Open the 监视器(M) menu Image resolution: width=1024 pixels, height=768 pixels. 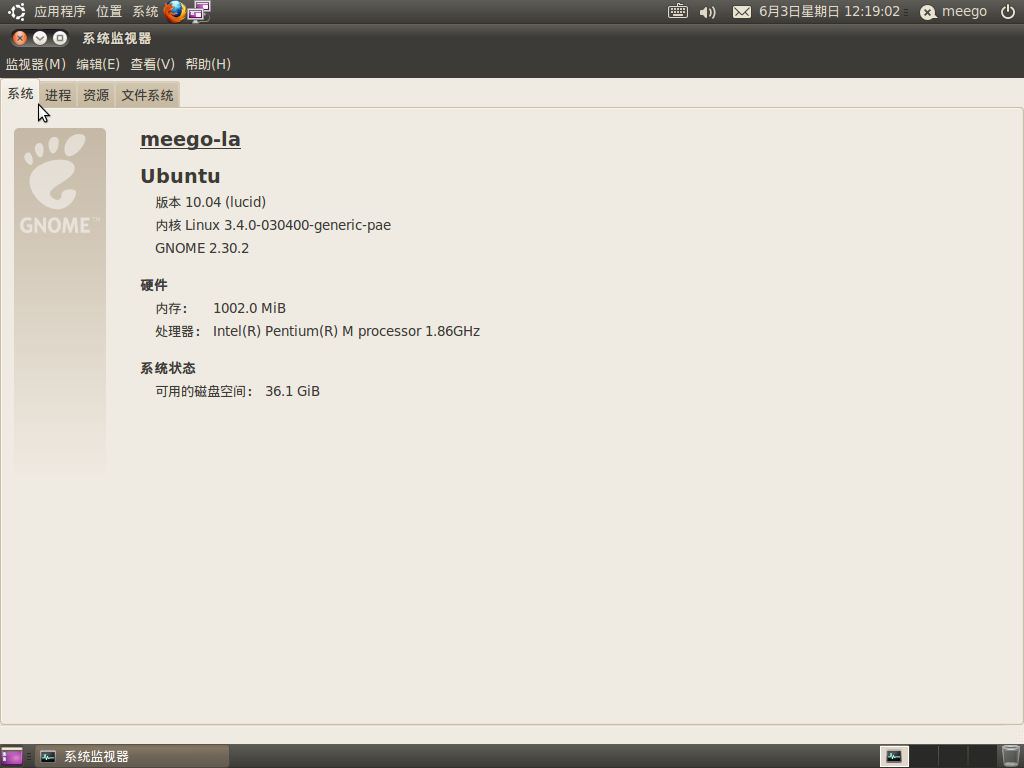(x=36, y=64)
